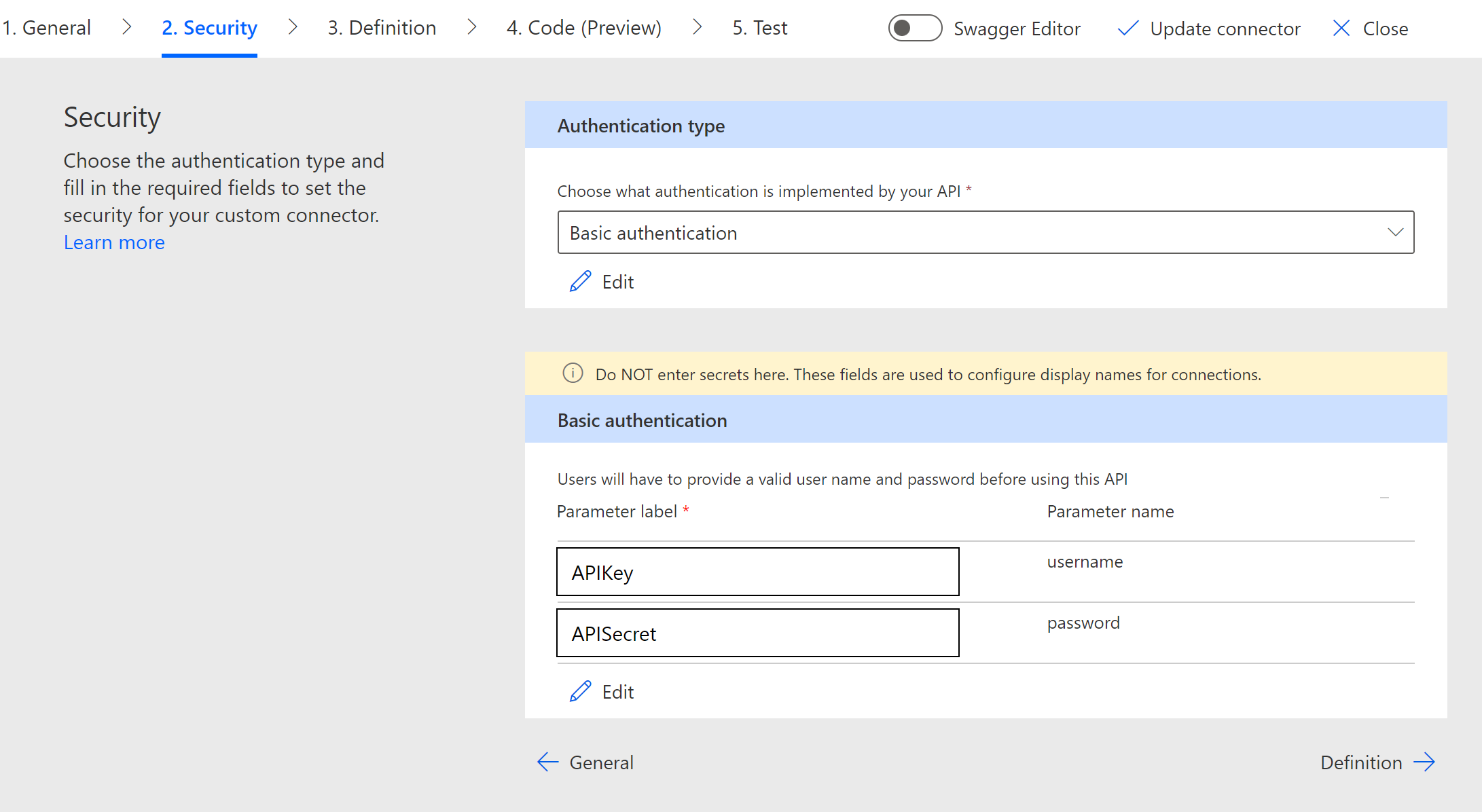Click the APIKey parameter label field
Image resolution: width=1482 pixels, height=812 pixels.
(x=757, y=572)
